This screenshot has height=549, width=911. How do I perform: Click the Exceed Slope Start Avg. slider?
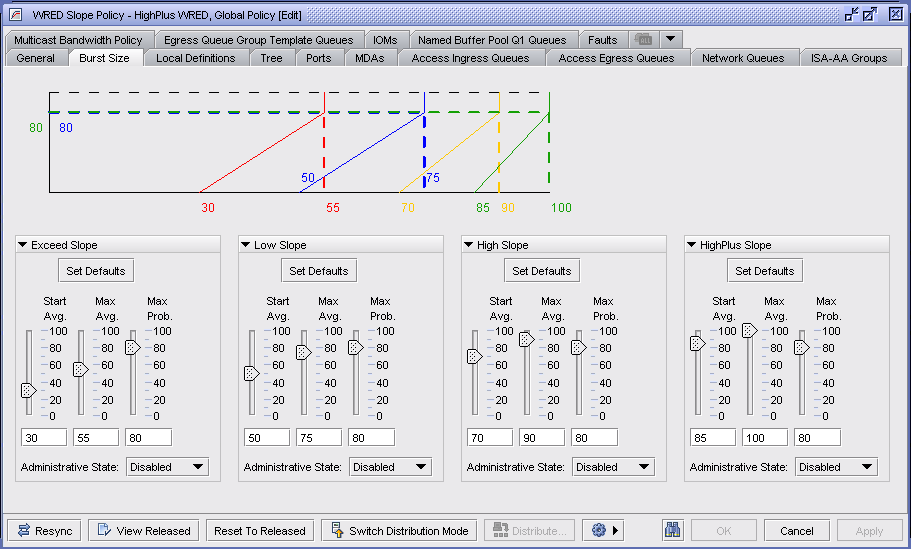(28, 390)
